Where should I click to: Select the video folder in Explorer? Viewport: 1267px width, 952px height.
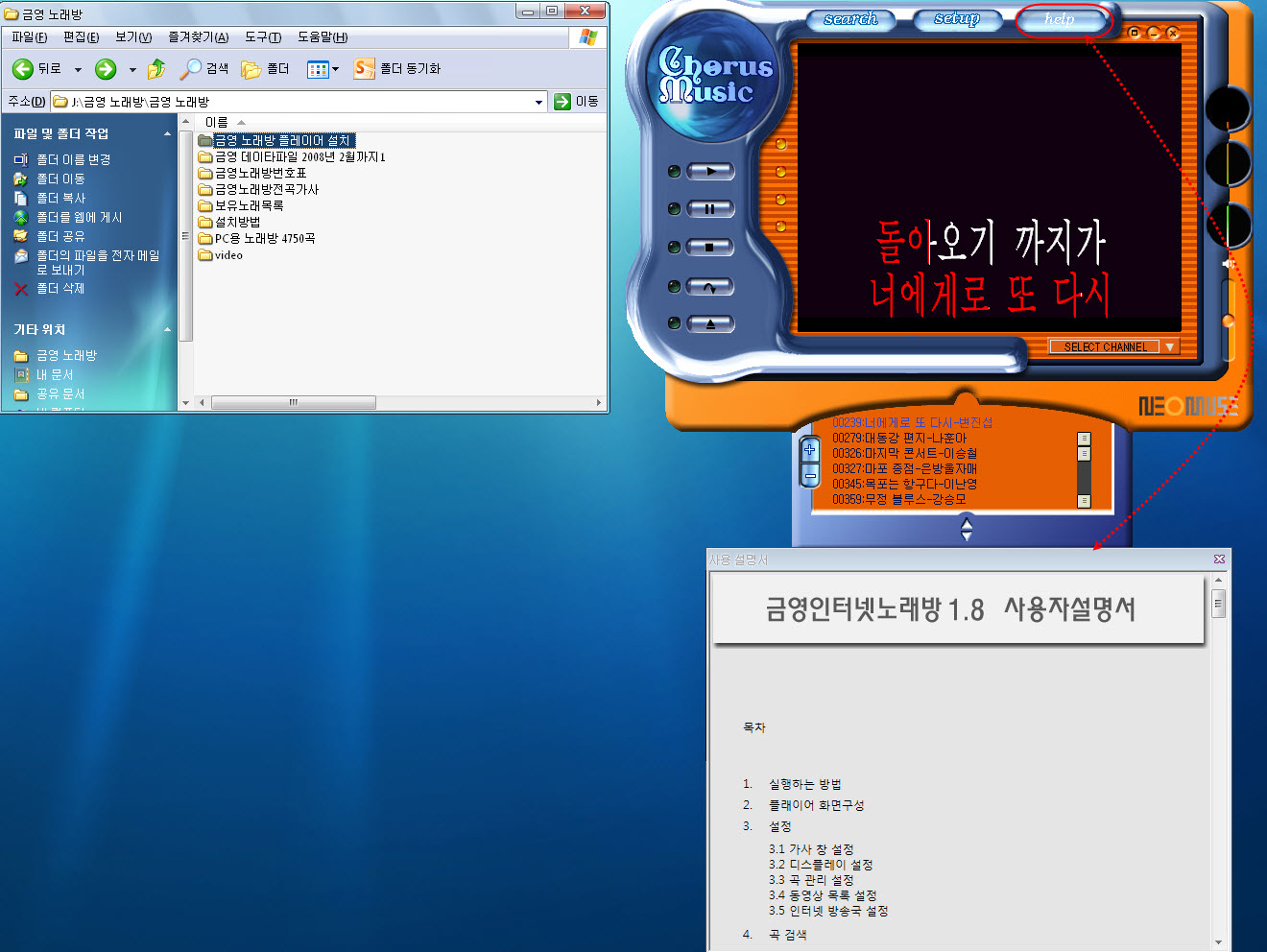[x=221, y=255]
